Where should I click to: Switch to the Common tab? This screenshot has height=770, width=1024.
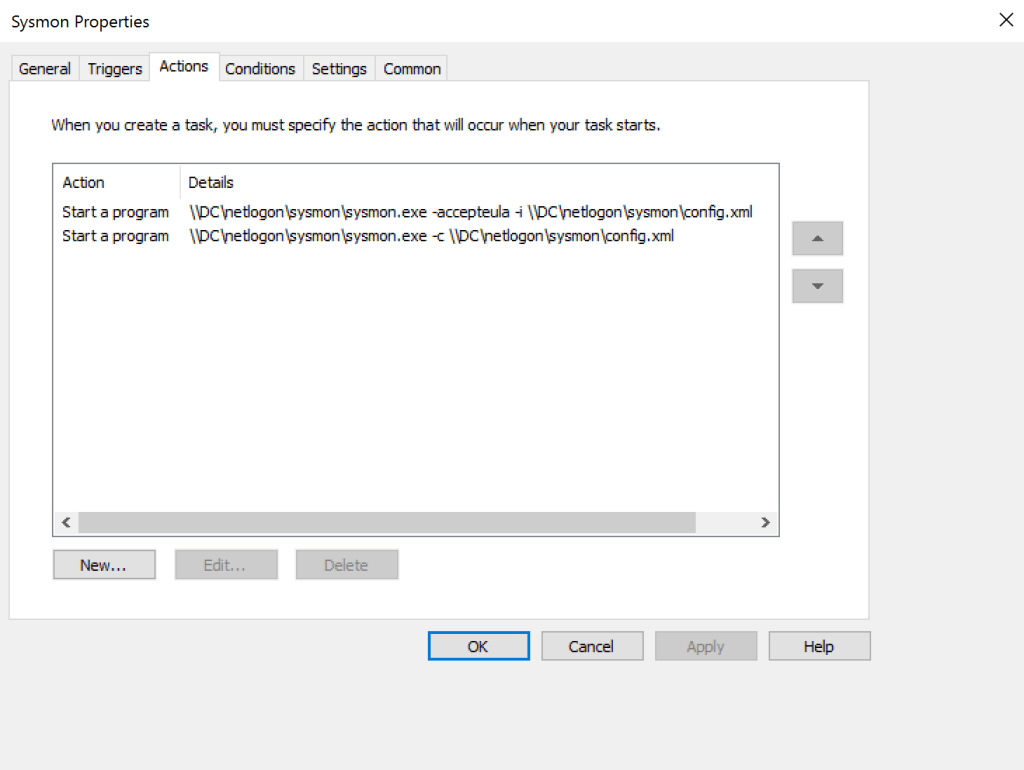point(412,69)
